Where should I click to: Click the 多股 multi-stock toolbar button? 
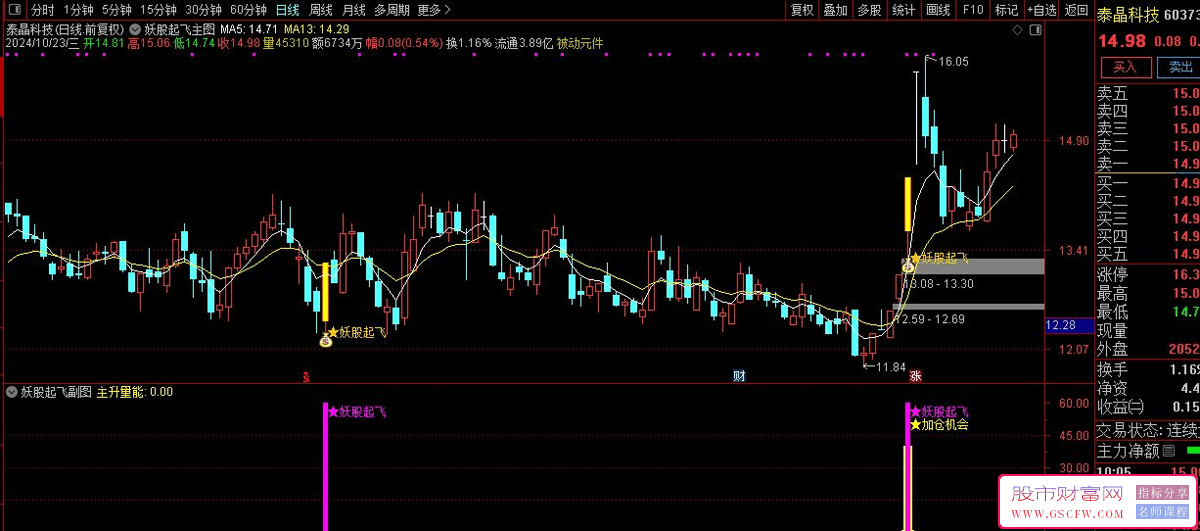(x=870, y=10)
